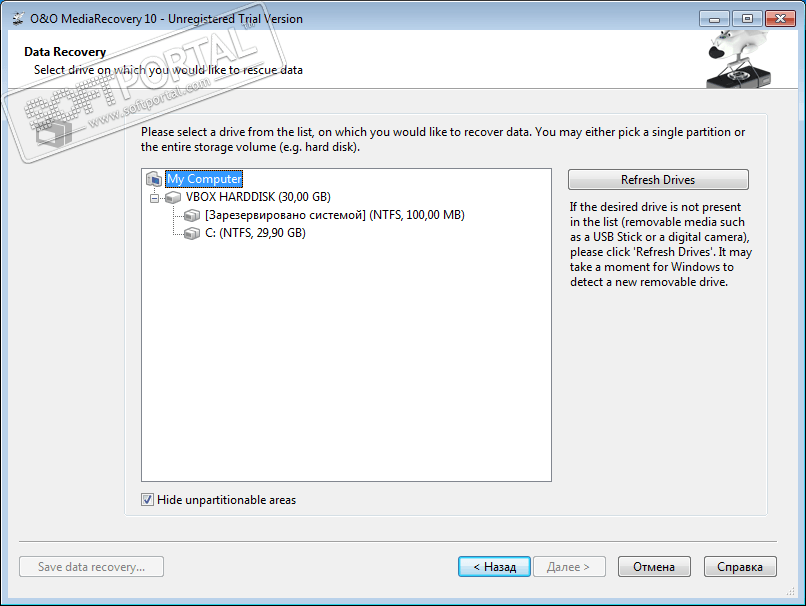Click the Далее button
806x606 pixels.
coord(569,566)
